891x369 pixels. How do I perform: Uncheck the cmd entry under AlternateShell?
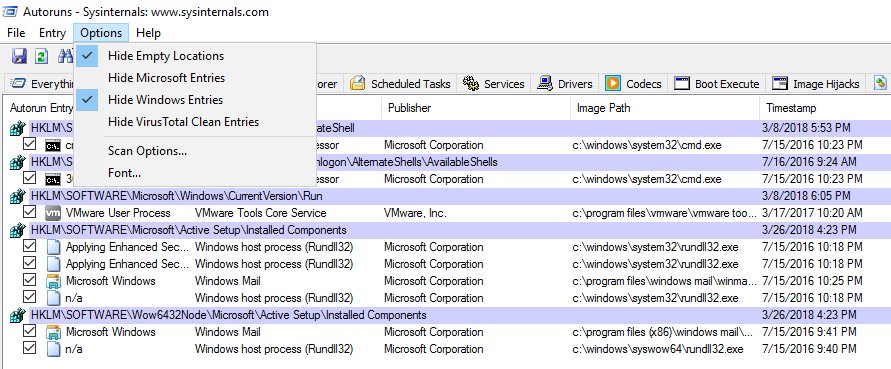pos(30,145)
